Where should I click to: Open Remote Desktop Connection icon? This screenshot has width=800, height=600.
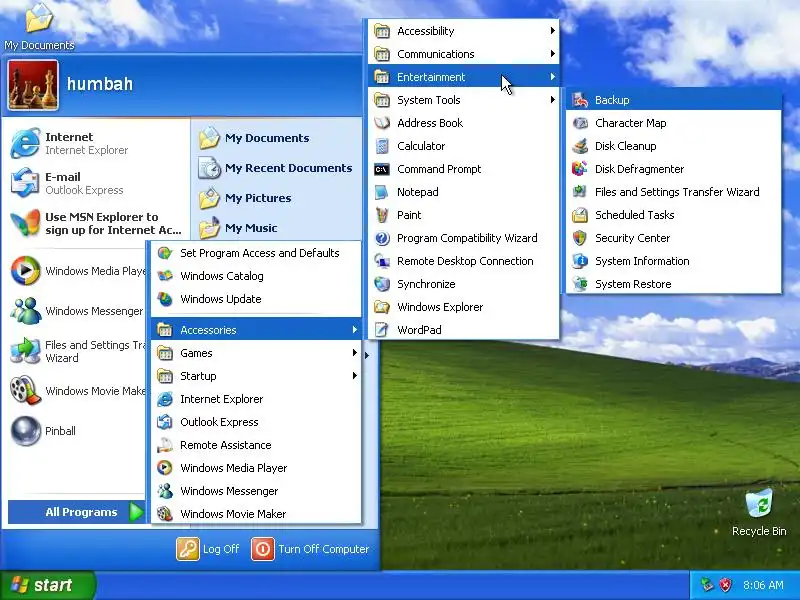point(382,261)
